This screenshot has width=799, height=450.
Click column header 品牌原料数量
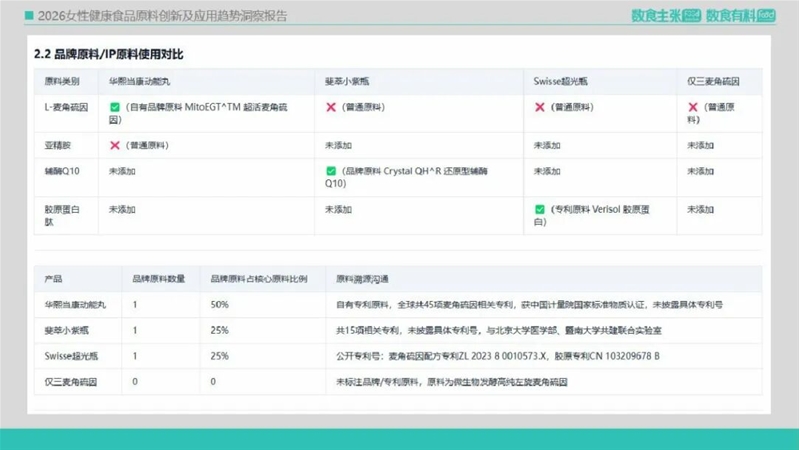(158, 279)
